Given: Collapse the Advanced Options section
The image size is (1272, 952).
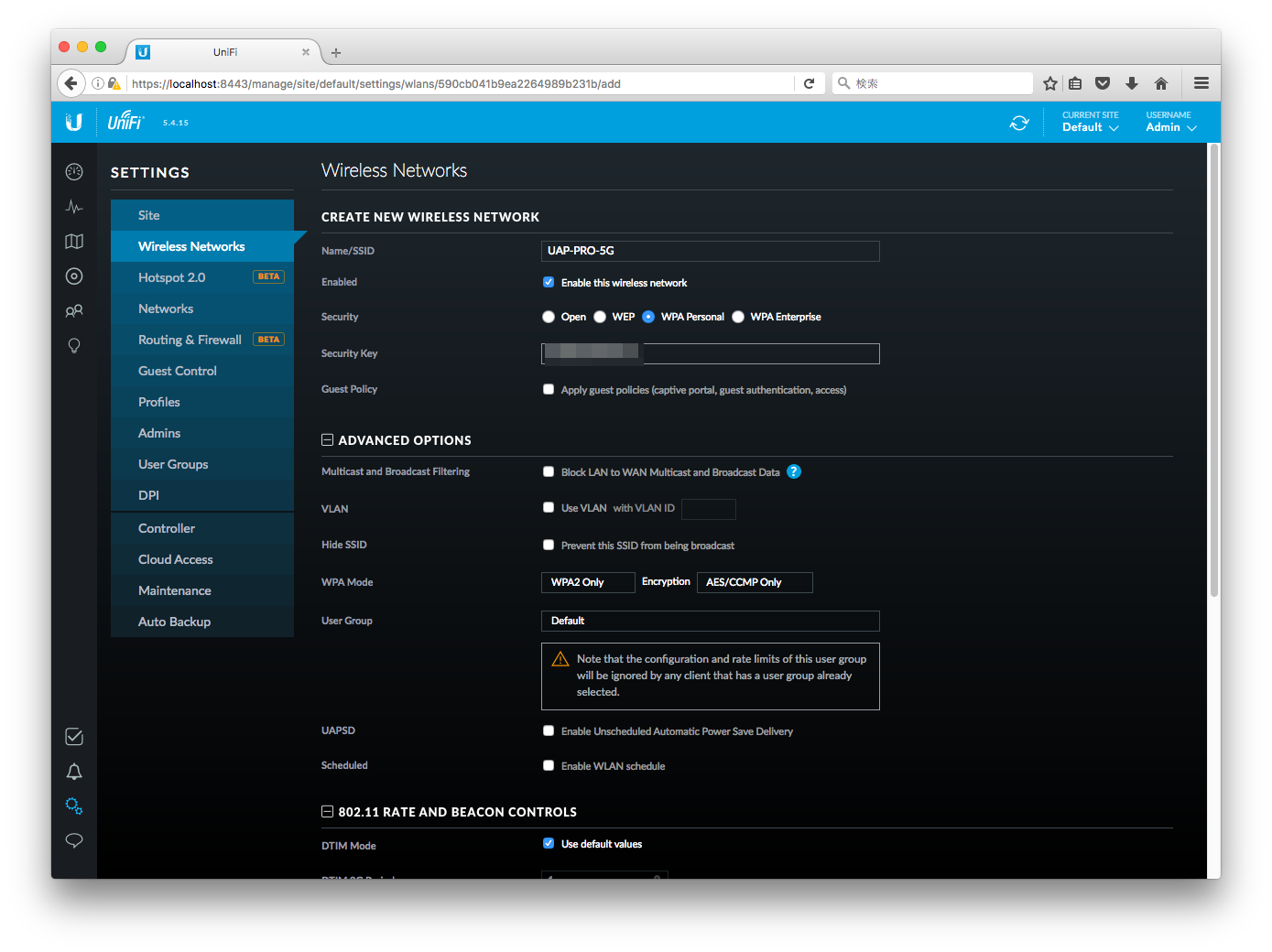Looking at the screenshot, I should (327, 440).
